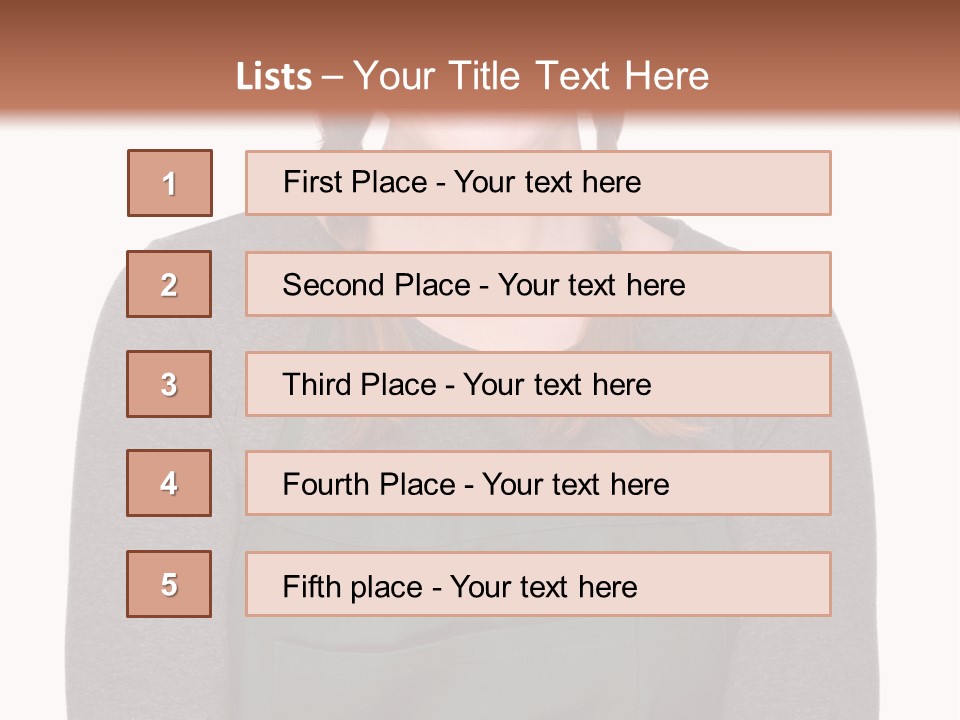
Task: Click the en dash in the slide title
Action: (333, 78)
